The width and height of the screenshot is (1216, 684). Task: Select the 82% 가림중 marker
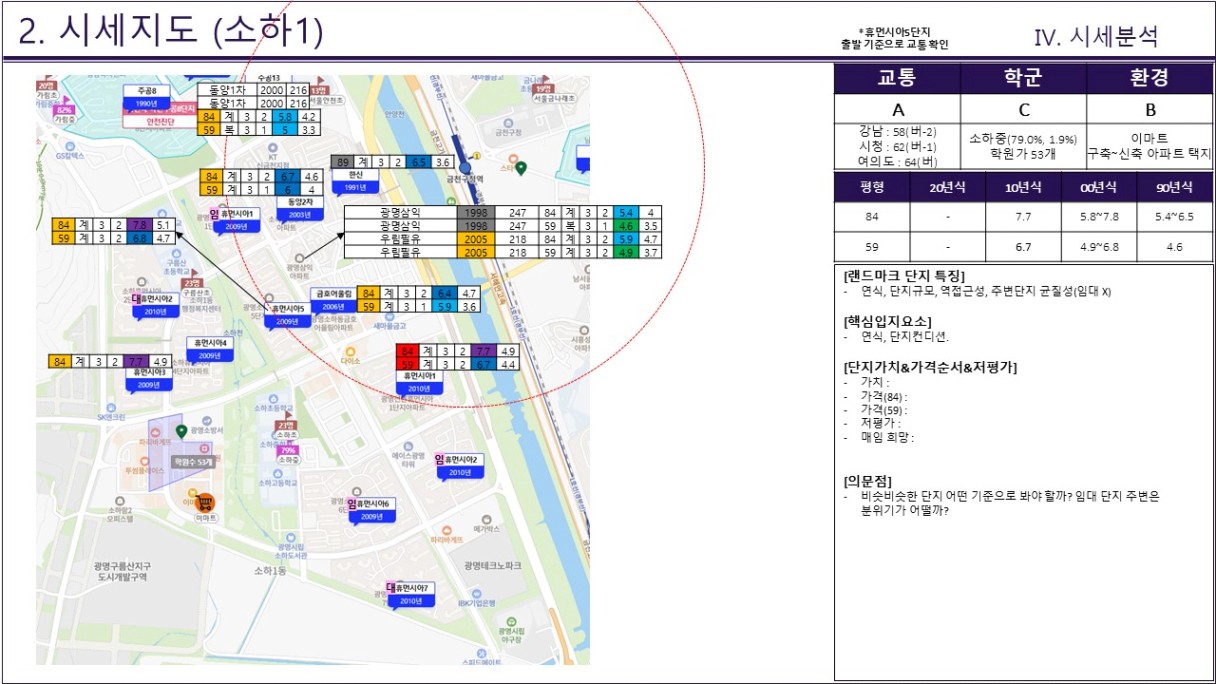(66, 110)
